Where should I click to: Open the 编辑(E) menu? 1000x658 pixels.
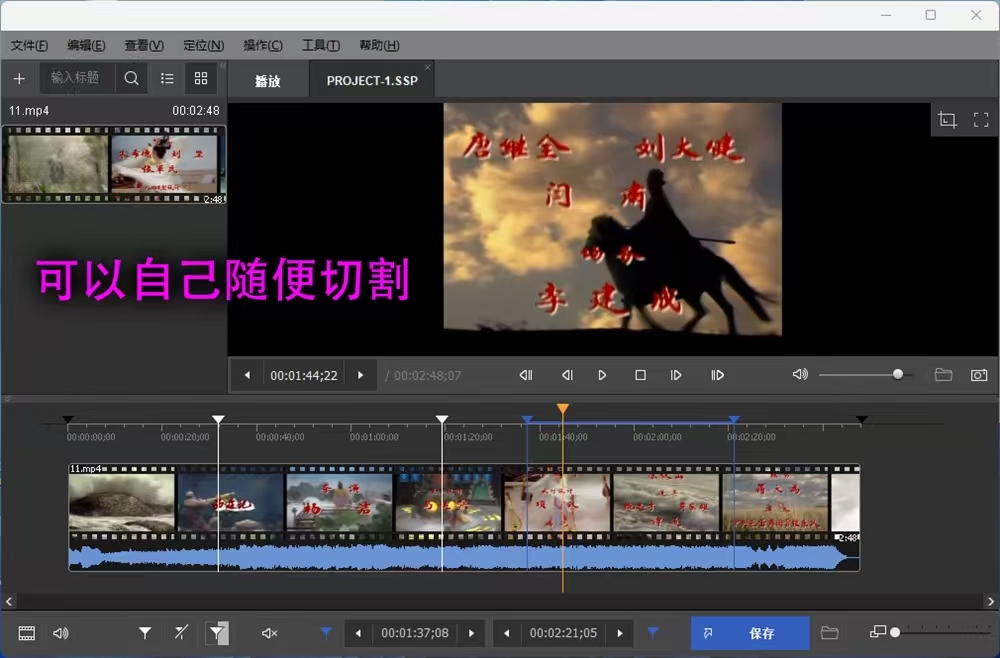(x=86, y=45)
